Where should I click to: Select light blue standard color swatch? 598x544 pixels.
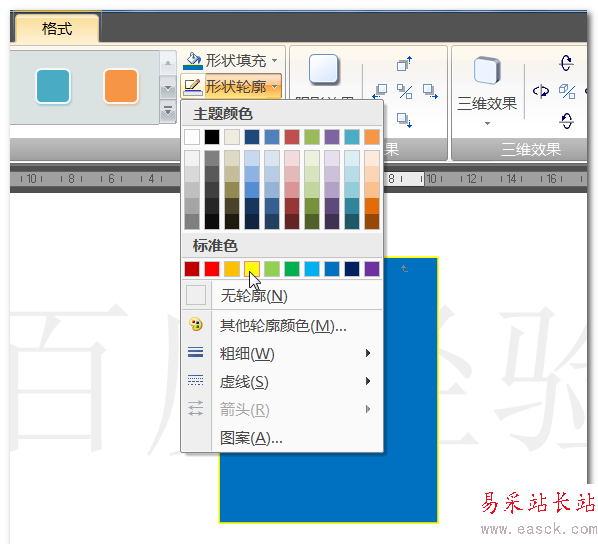312,269
